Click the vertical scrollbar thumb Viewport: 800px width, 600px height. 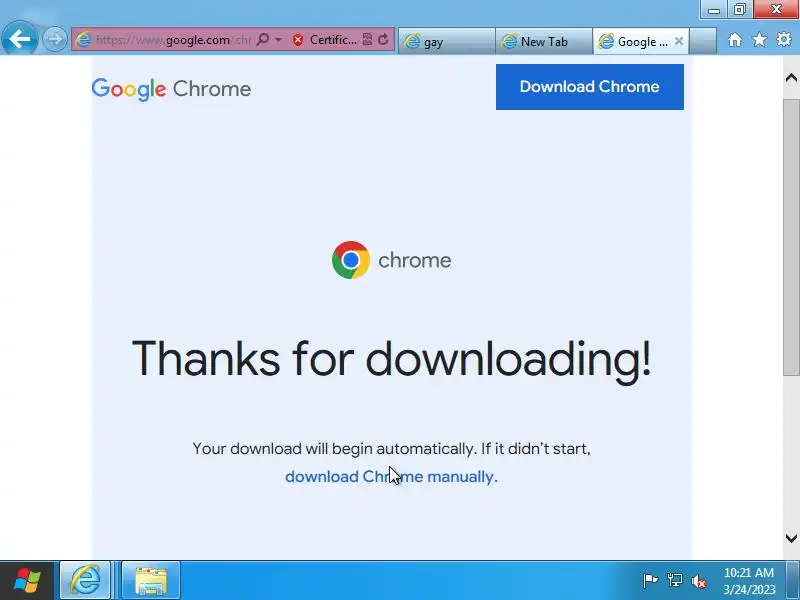coord(791,237)
